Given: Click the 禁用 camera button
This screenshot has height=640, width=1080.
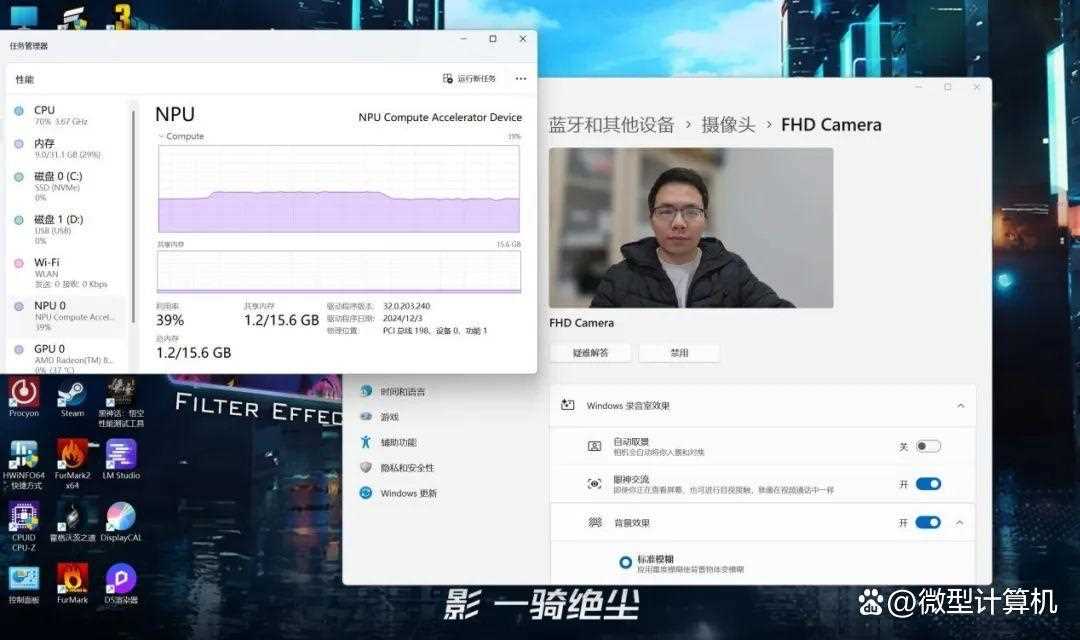Looking at the screenshot, I should 679,352.
